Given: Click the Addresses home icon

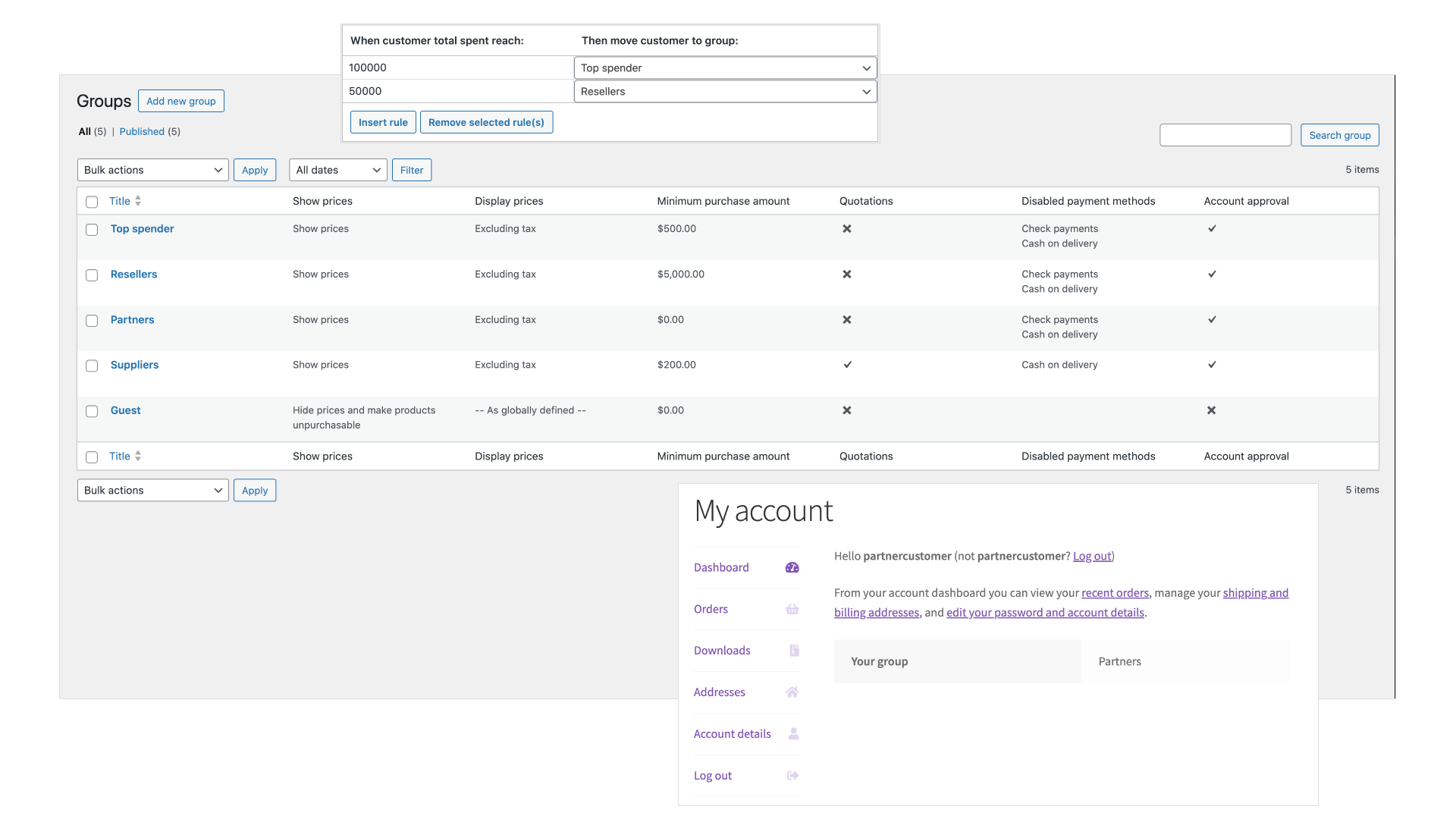Looking at the screenshot, I should click(x=792, y=692).
